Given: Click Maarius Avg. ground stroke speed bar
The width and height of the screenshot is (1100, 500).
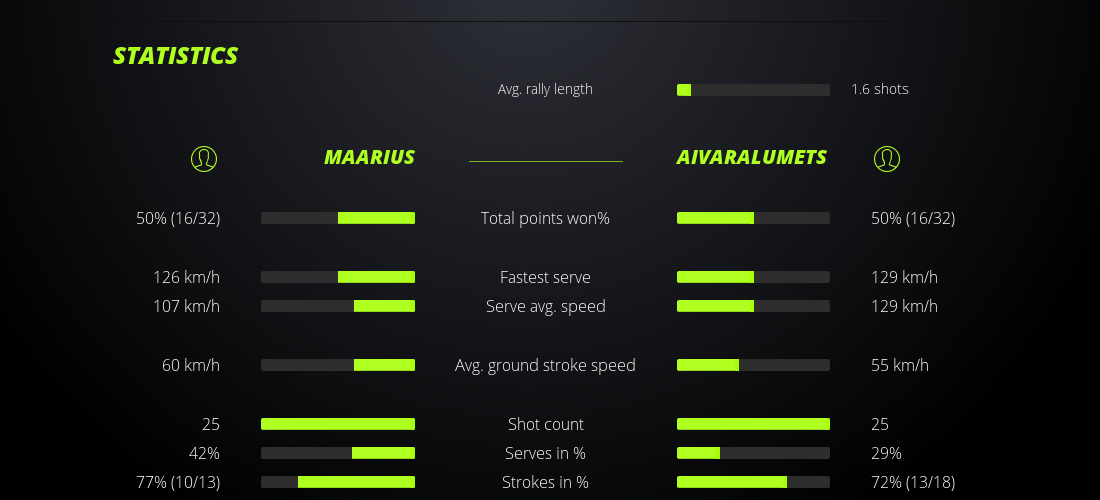Looking at the screenshot, I should click(x=338, y=365).
